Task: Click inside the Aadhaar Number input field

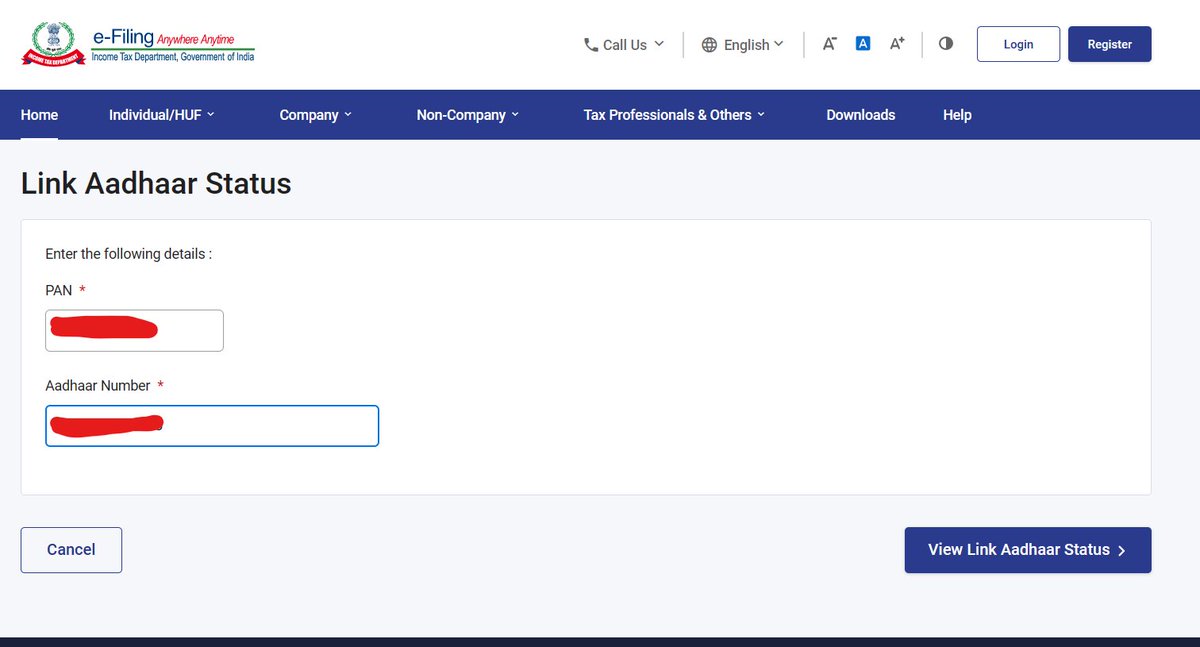Action: [212, 425]
